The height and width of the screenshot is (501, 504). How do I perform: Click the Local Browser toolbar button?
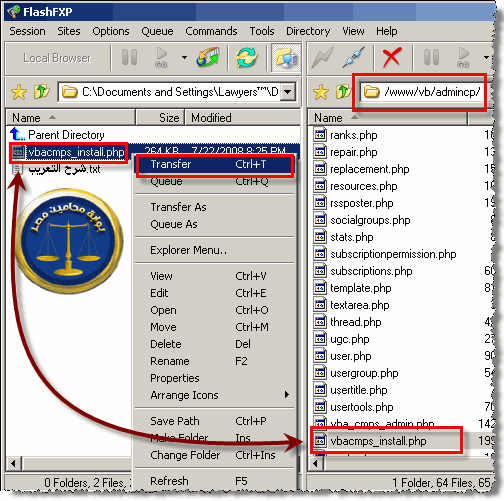57,58
